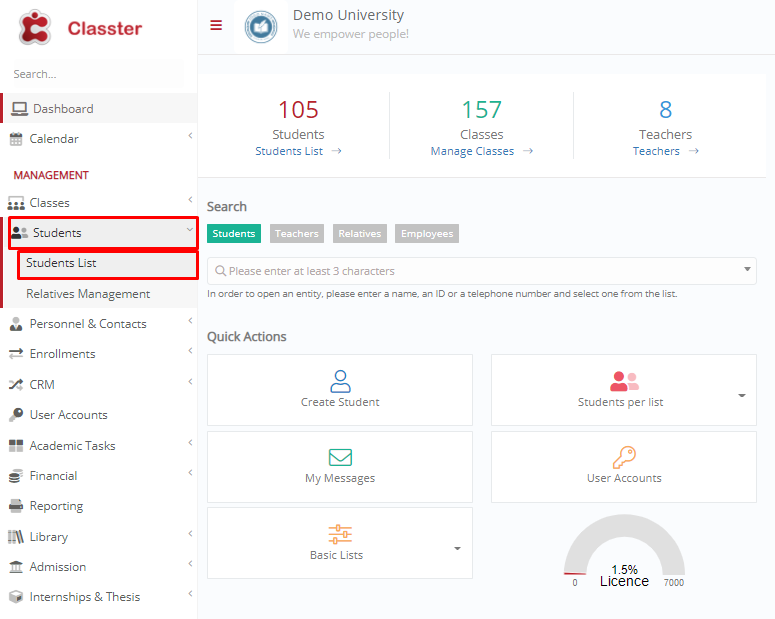Image resolution: width=775 pixels, height=619 pixels.
Task: Click the Enrollments arrows icon
Action: click(x=16, y=354)
